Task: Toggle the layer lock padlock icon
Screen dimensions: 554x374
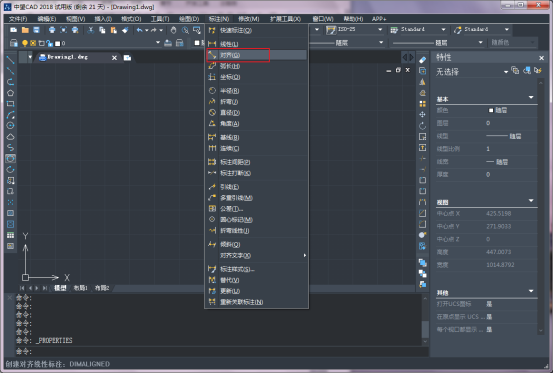Action: 49,43
